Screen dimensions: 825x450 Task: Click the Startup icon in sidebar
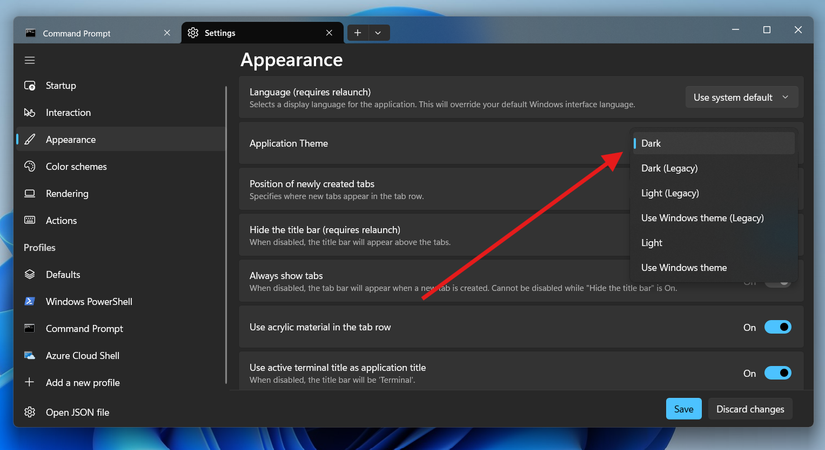[x=30, y=86]
